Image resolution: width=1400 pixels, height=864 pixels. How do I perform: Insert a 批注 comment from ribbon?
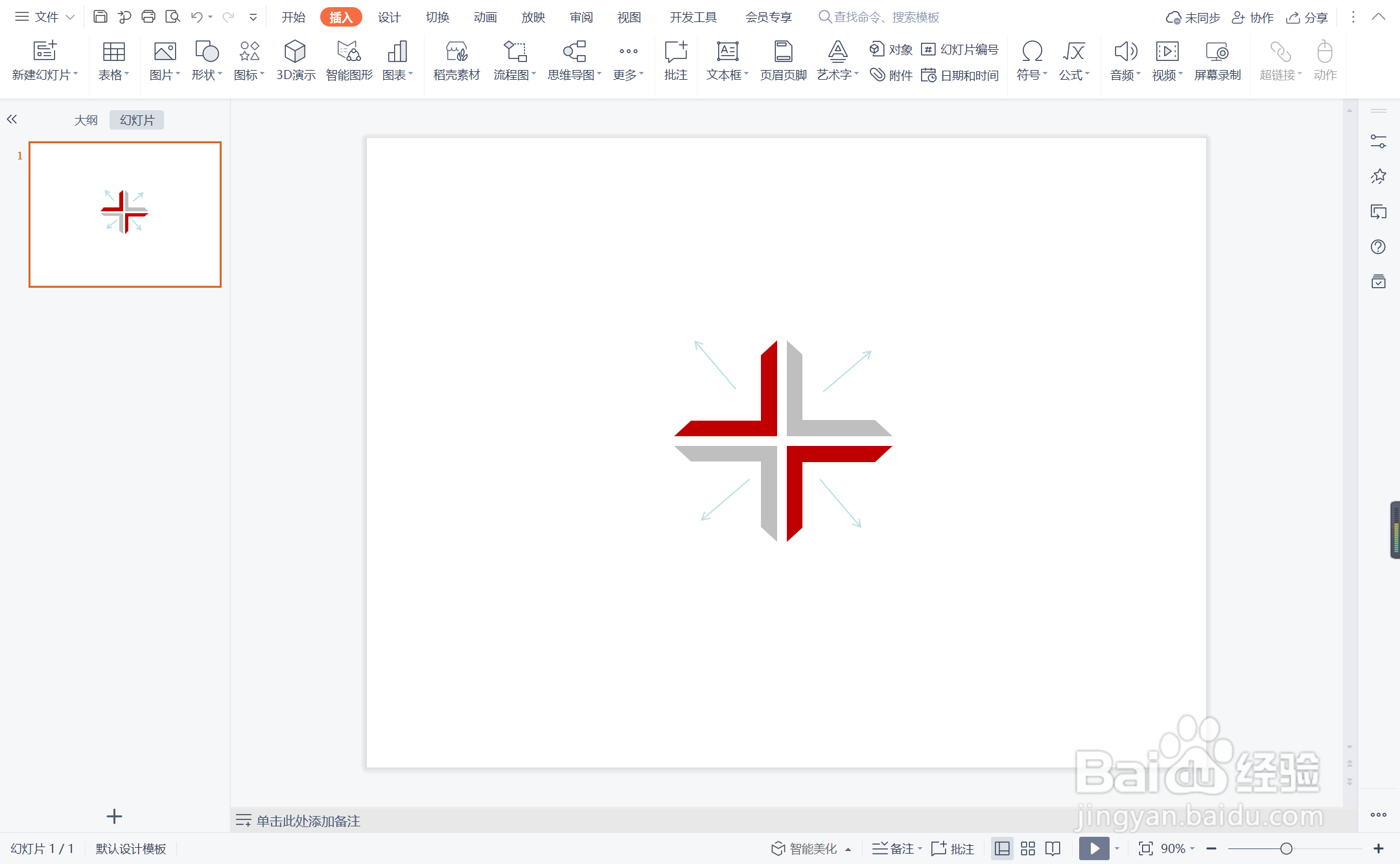(x=675, y=60)
